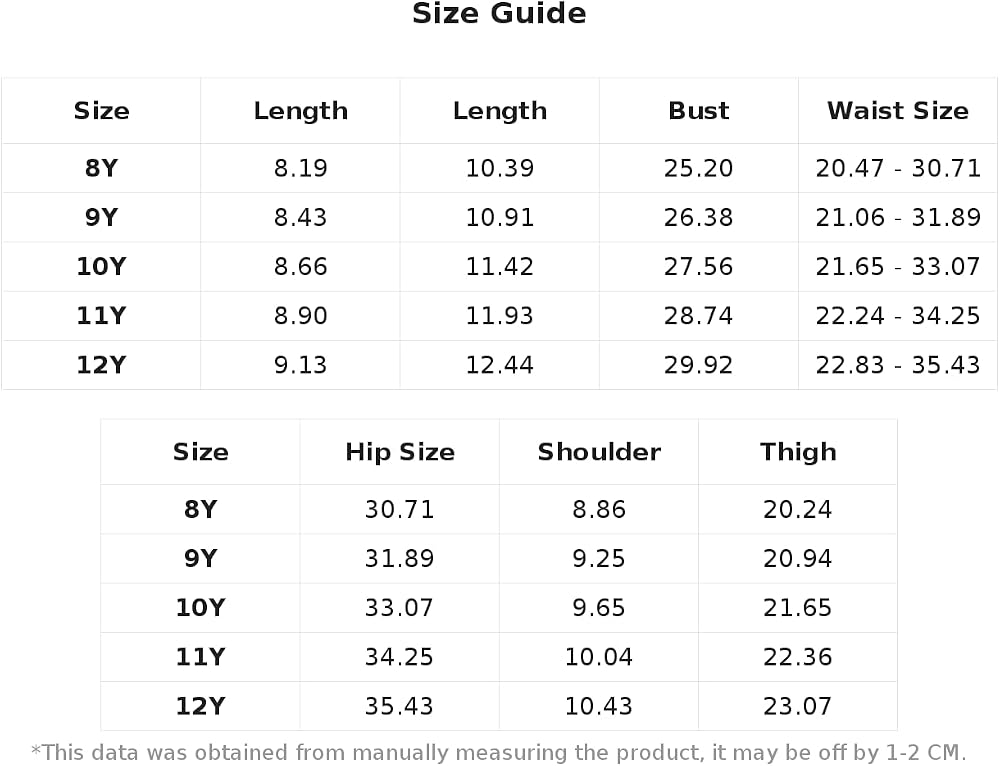Select the Hip Size column header
The image size is (1000, 766).
400,452
